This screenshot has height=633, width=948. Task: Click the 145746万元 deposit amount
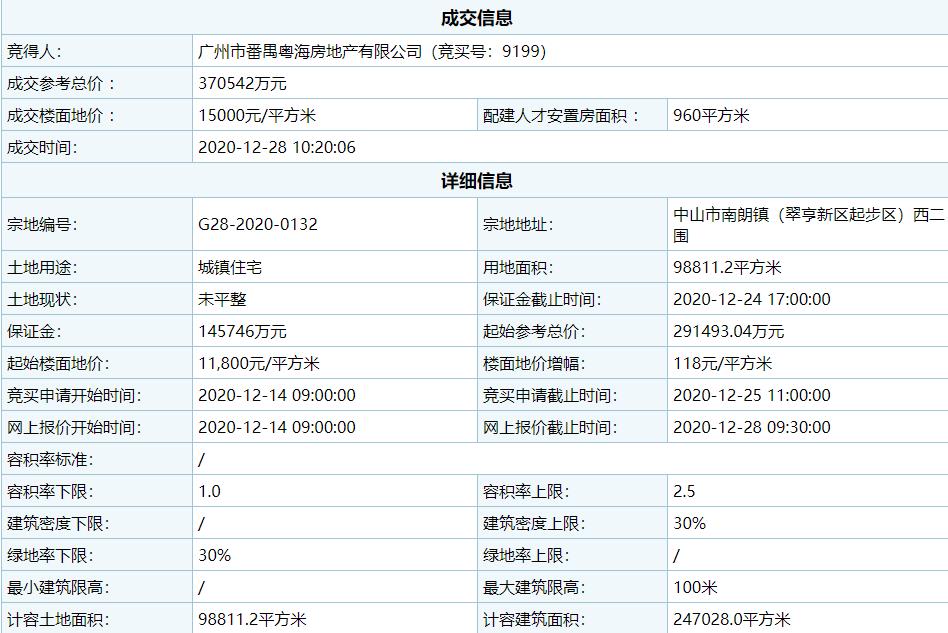coord(242,331)
